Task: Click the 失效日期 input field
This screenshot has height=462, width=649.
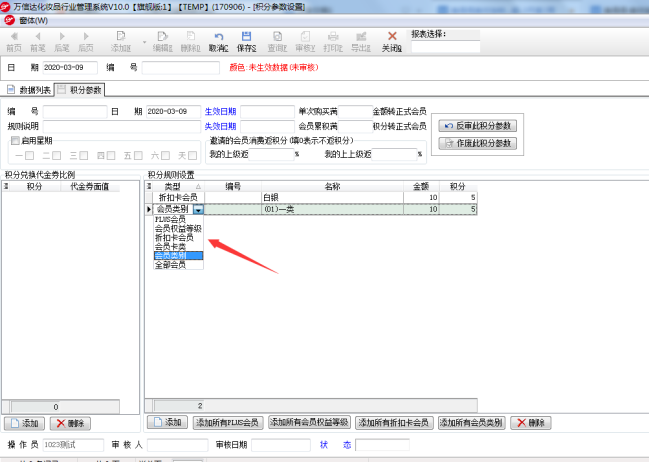Action: (x=267, y=126)
